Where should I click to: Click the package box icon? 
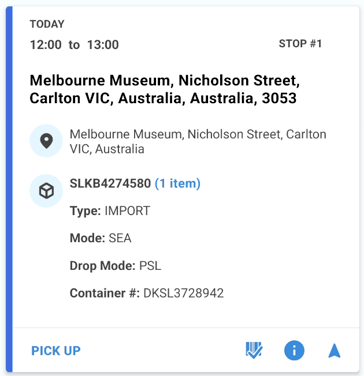tap(46, 191)
